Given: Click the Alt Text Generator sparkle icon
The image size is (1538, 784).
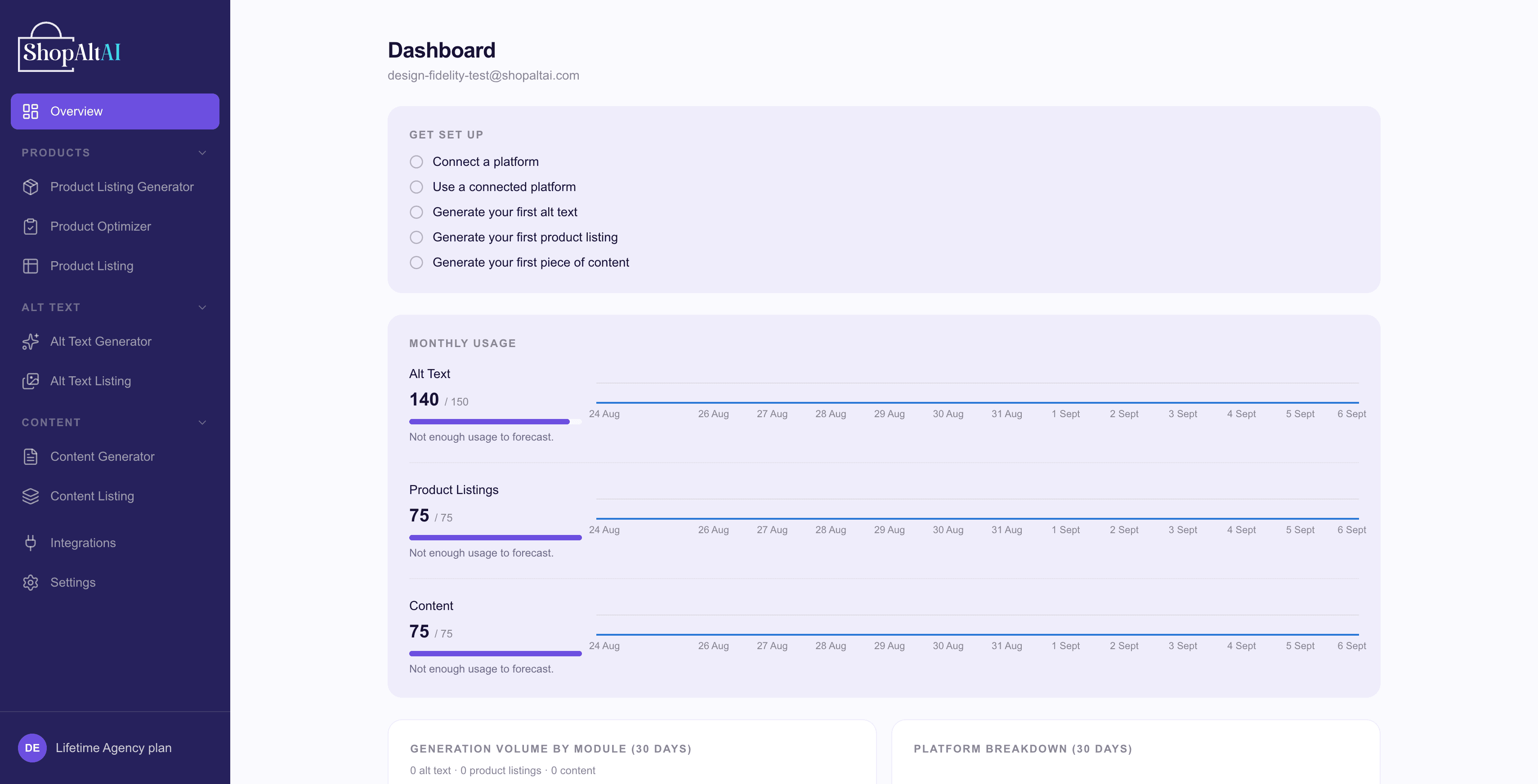Looking at the screenshot, I should click(31, 342).
